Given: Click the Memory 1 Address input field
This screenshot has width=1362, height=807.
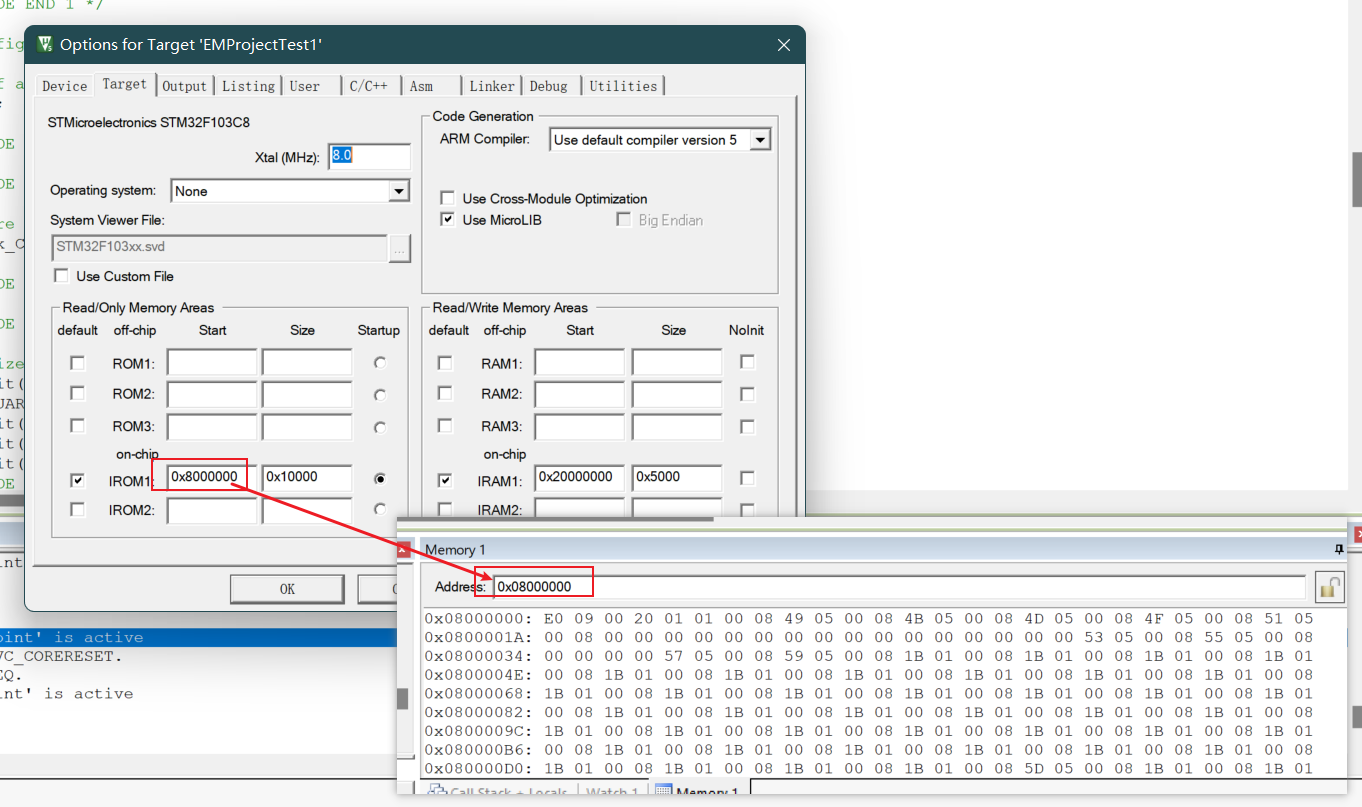Looking at the screenshot, I should pos(899,587).
